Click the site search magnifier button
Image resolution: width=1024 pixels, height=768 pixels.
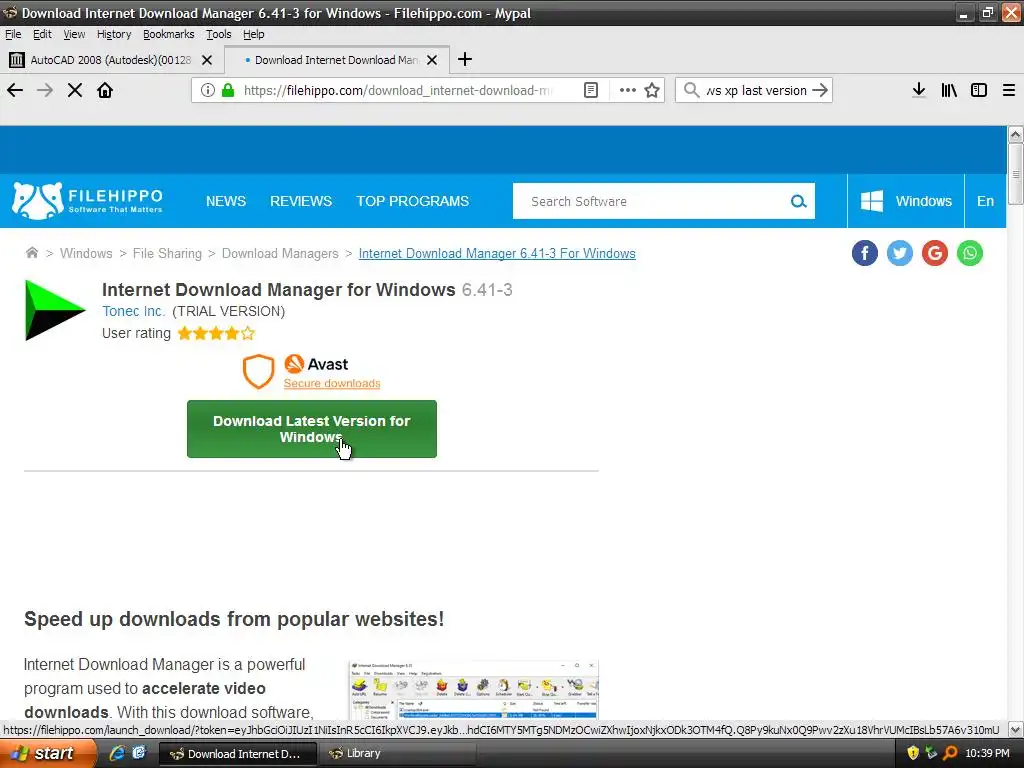[798, 201]
